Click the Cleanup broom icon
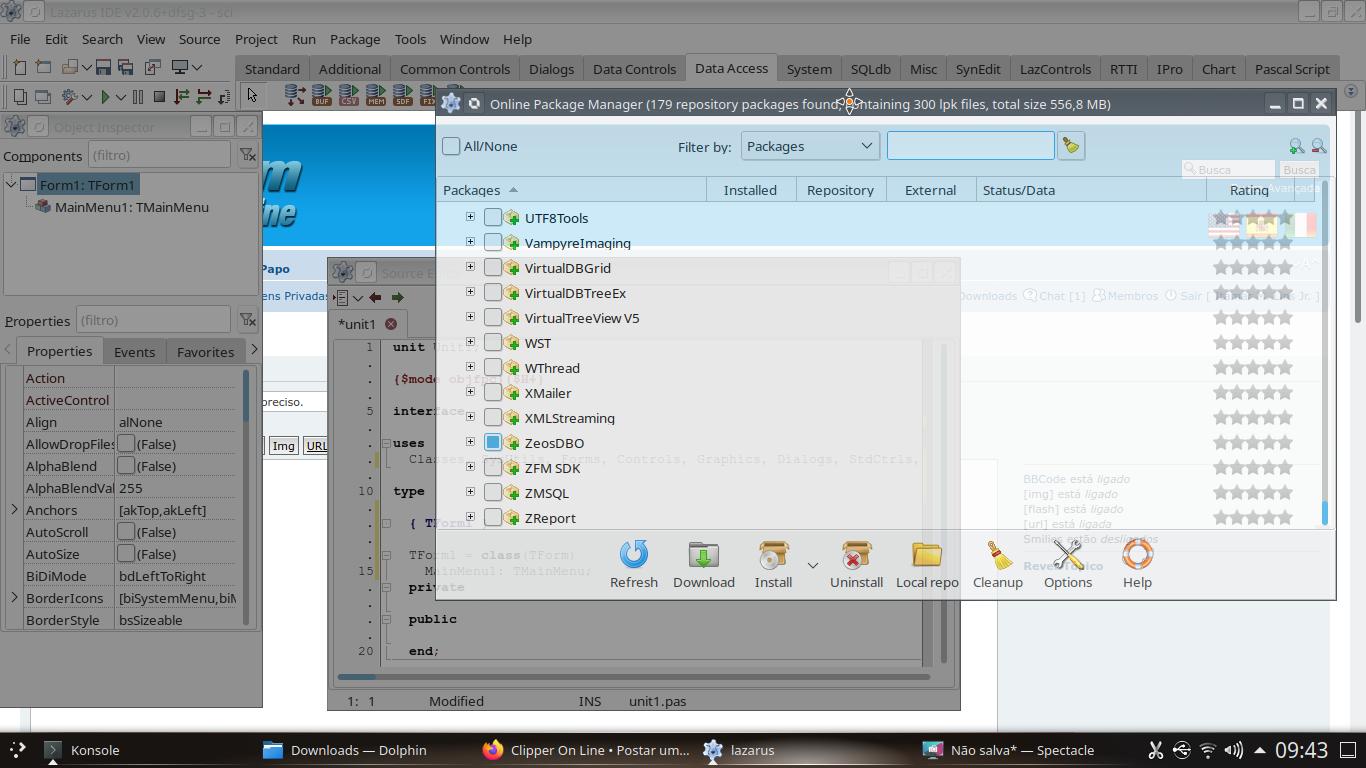Screen dimensions: 1366x768 (997, 555)
